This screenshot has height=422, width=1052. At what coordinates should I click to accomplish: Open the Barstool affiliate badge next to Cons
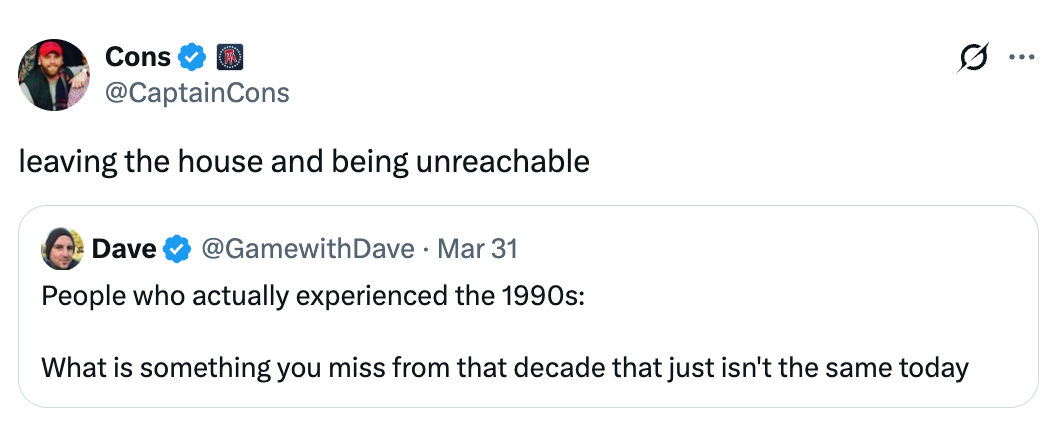[229, 58]
